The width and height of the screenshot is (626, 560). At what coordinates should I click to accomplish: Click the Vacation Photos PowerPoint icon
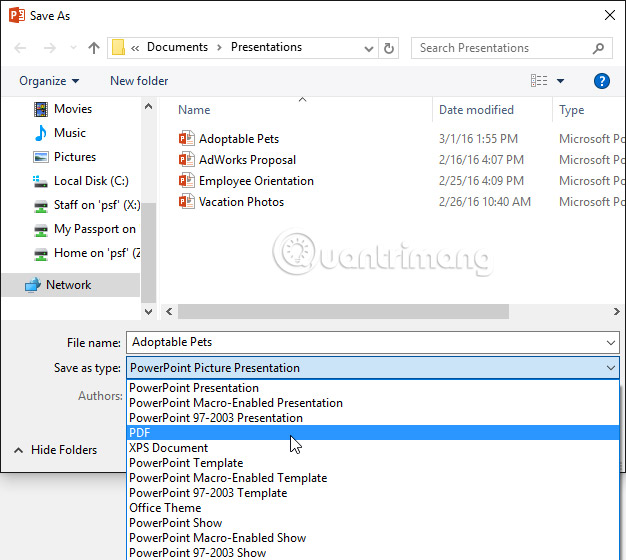[186, 202]
